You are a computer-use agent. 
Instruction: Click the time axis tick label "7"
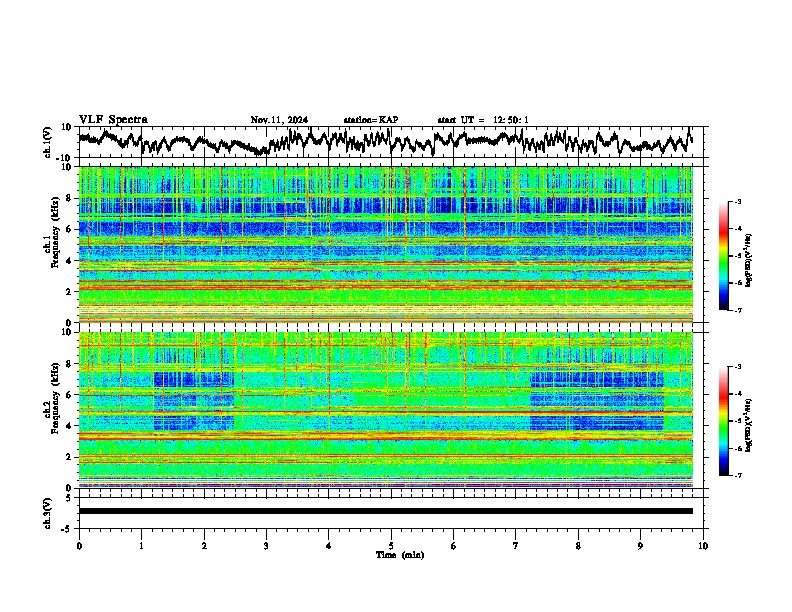[x=516, y=546]
